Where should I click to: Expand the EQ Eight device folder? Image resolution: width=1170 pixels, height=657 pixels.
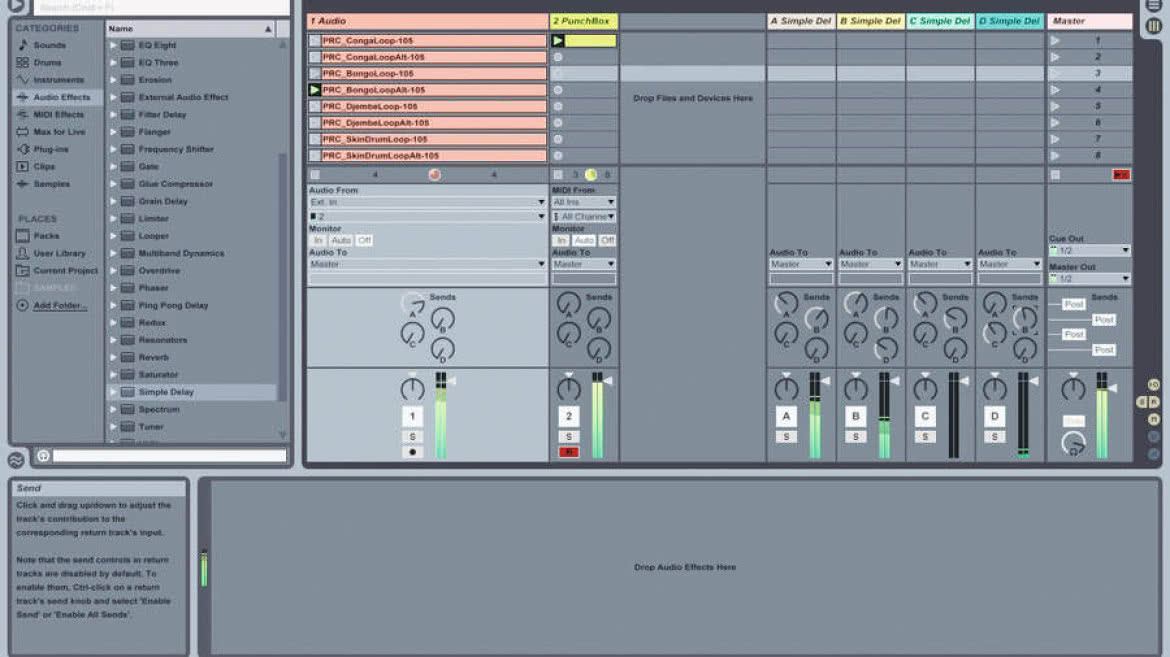[113, 46]
